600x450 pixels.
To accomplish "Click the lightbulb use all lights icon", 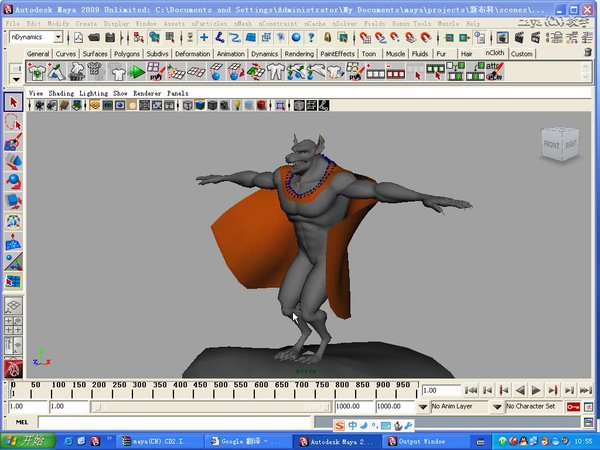I will pyautogui.click(x=237, y=105).
